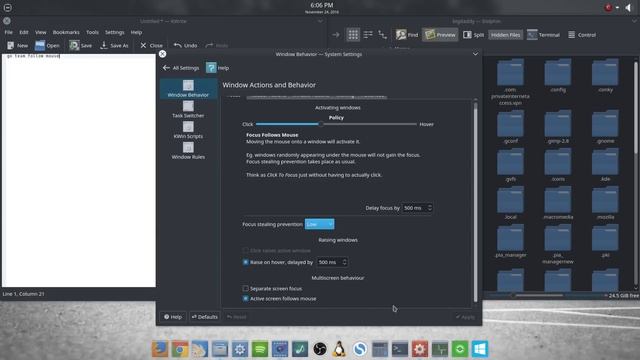Click inside the Kwrite text editing area
Screen dimensions: 640x360
pyautogui.click(x=79, y=171)
